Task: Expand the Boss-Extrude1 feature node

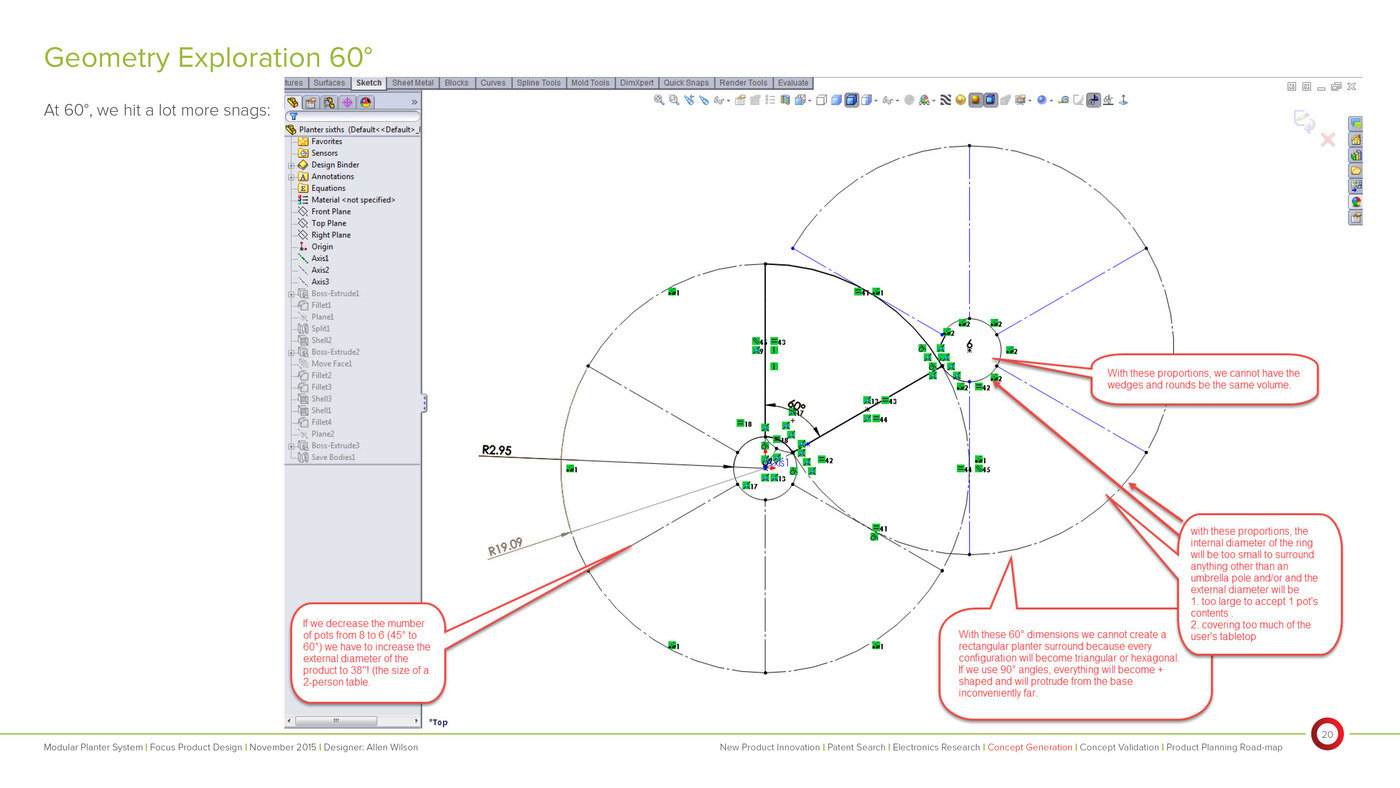Action: click(290, 294)
